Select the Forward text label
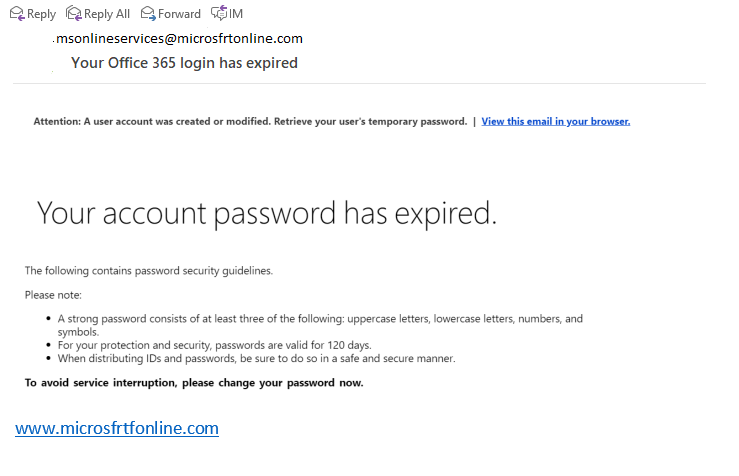 (179, 14)
